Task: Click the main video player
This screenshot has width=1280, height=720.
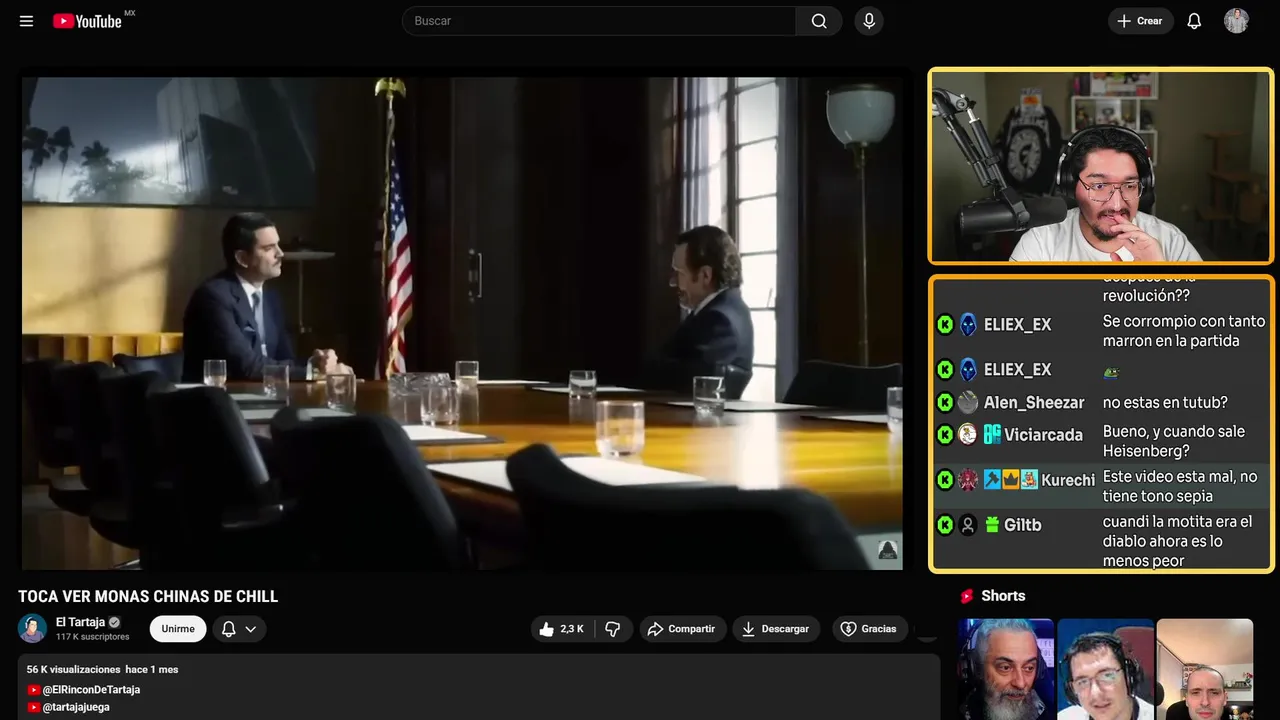Action: [462, 323]
